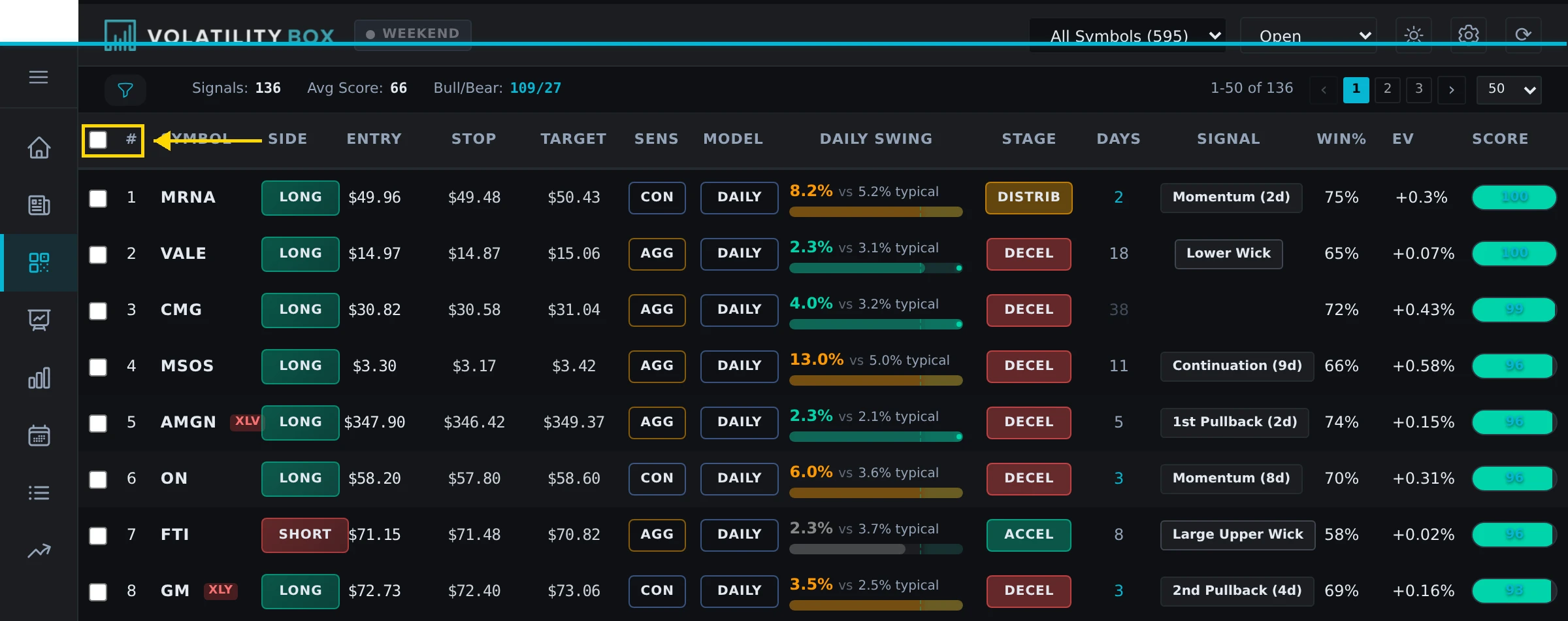Click the refresh icon in the header
Viewport: 1568px width, 621px height.
click(x=1524, y=35)
